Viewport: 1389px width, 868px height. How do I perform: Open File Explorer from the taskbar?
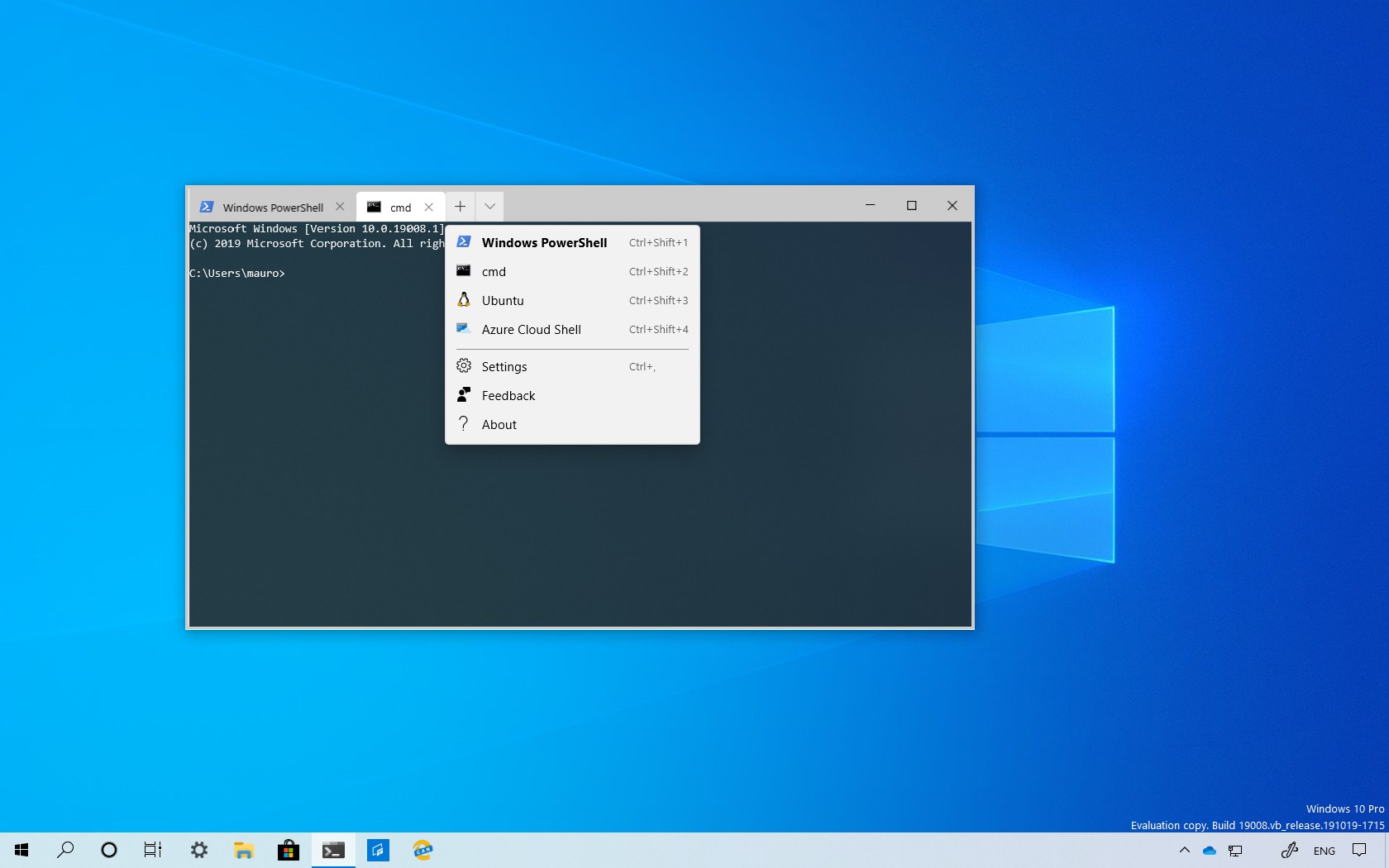pos(243,850)
